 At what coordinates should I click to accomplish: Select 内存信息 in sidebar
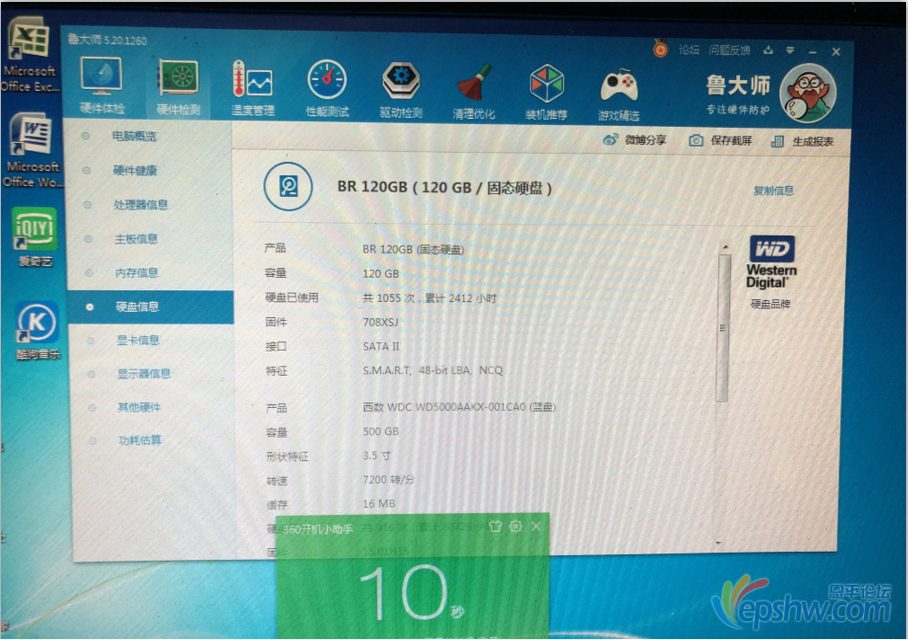137,273
